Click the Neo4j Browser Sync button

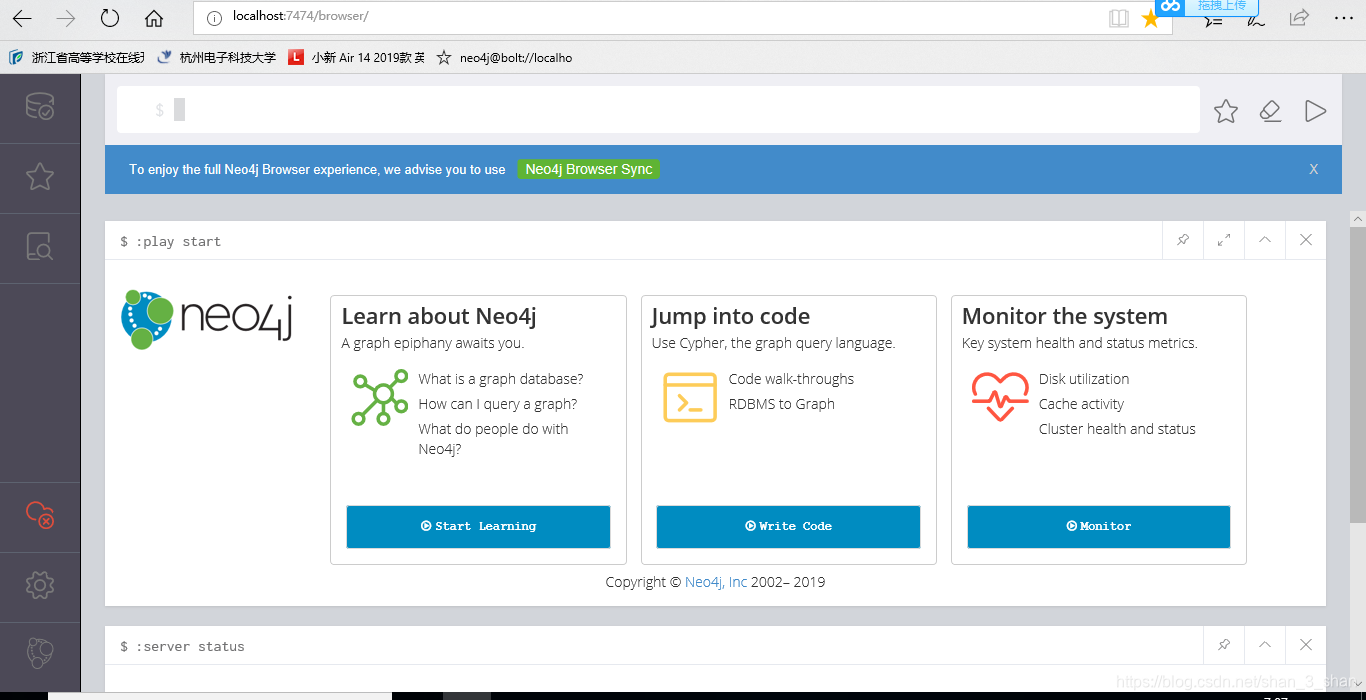[x=589, y=169]
